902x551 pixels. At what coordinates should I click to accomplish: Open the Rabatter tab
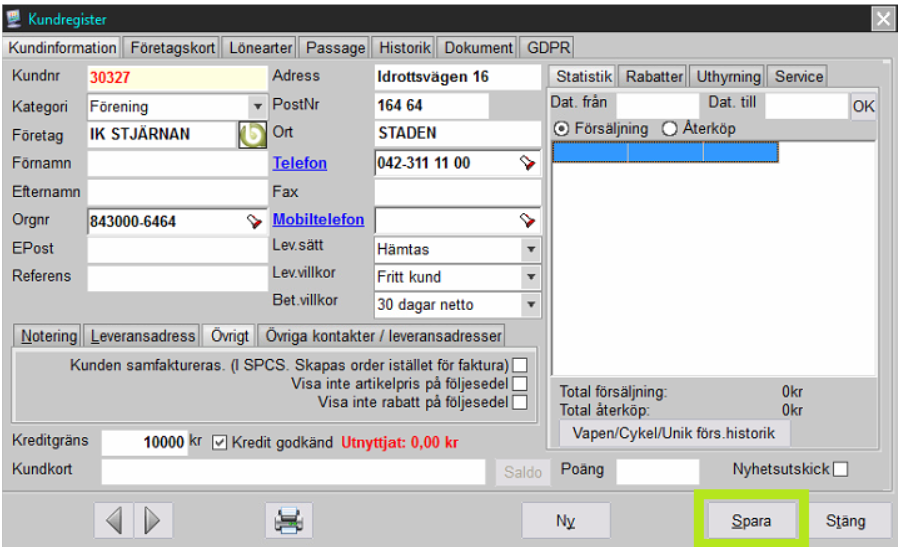[x=654, y=76]
